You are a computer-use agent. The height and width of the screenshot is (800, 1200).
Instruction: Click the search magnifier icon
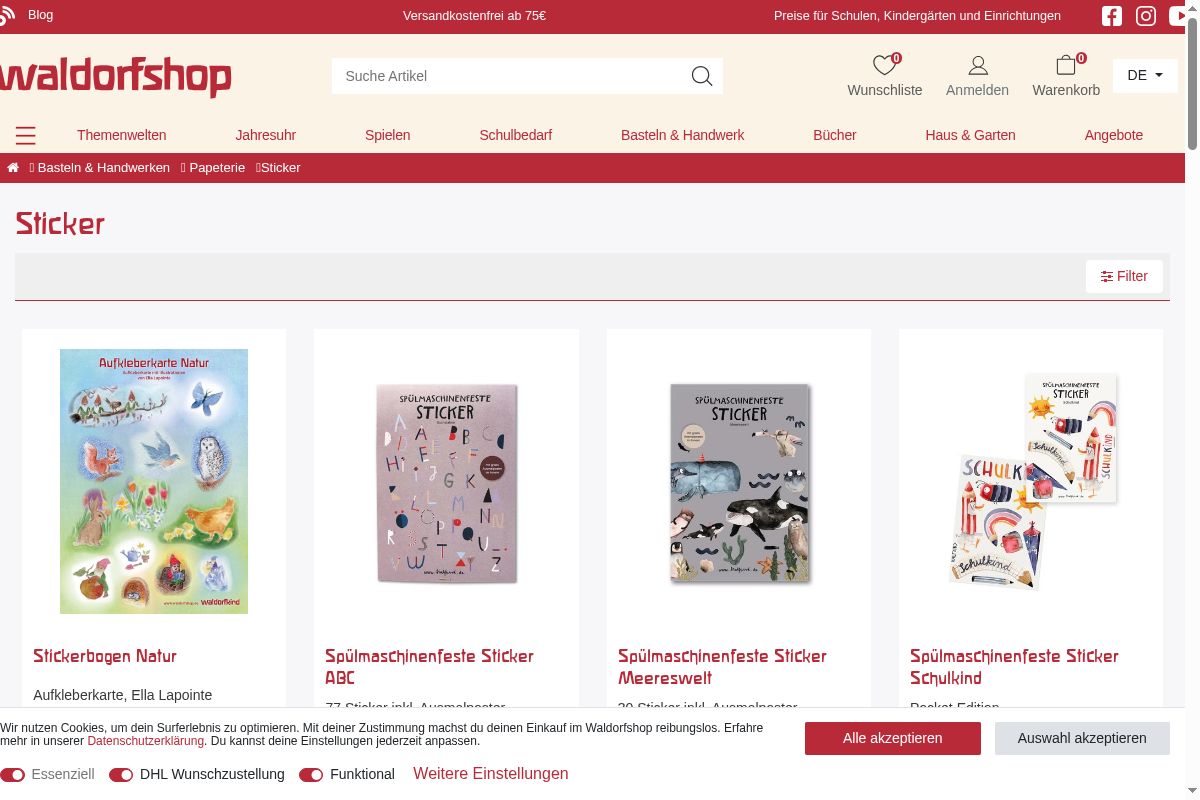click(x=702, y=76)
